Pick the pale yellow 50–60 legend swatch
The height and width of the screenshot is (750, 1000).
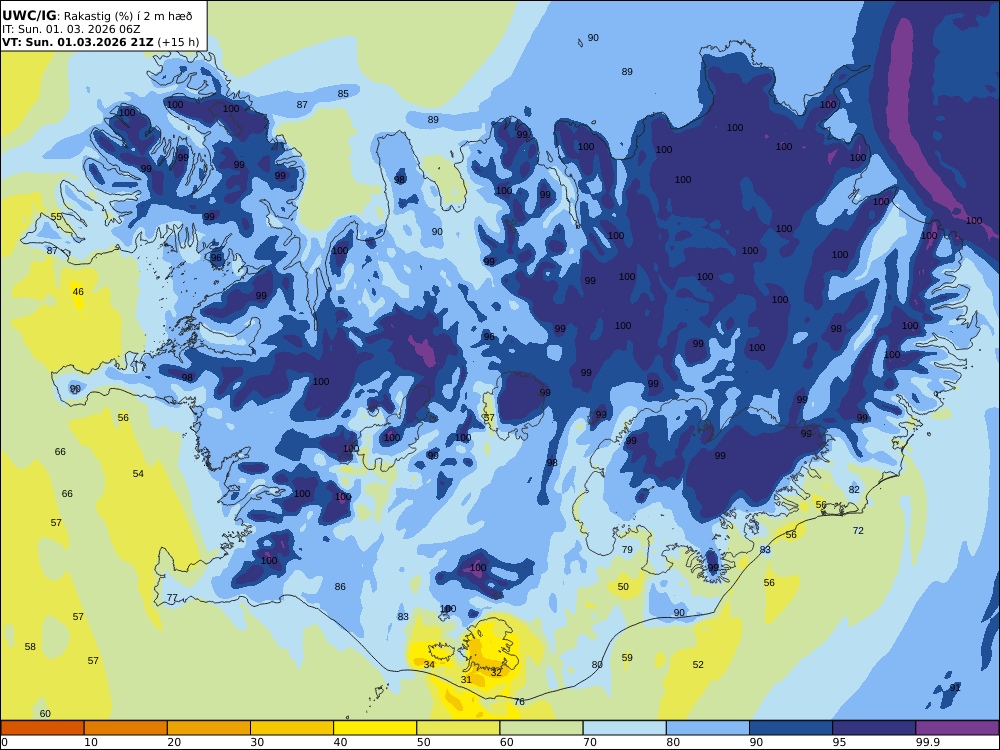pyautogui.click(x=458, y=728)
